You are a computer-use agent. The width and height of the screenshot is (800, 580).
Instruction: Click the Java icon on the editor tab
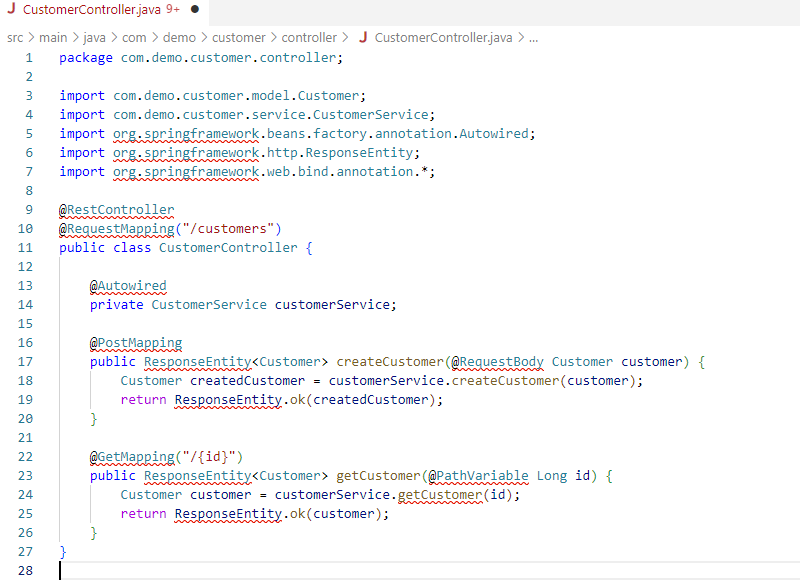click(11, 9)
